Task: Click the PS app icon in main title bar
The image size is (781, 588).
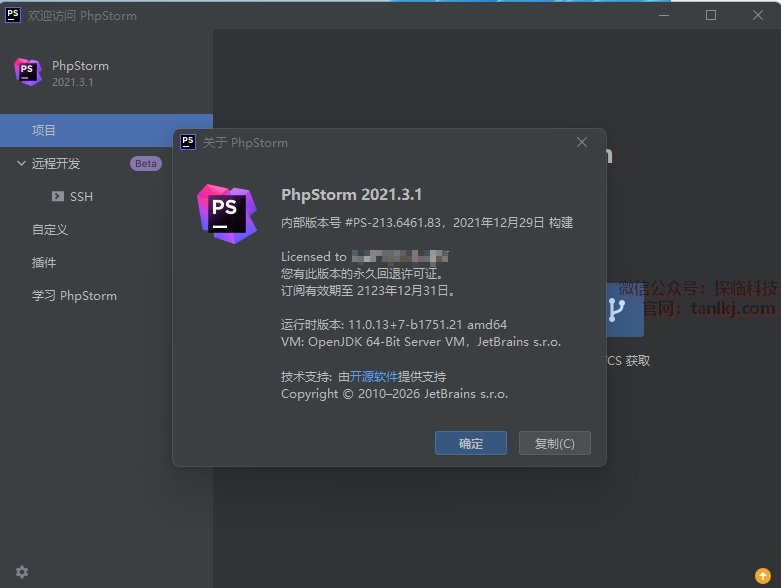Action: click(x=13, y=15)
